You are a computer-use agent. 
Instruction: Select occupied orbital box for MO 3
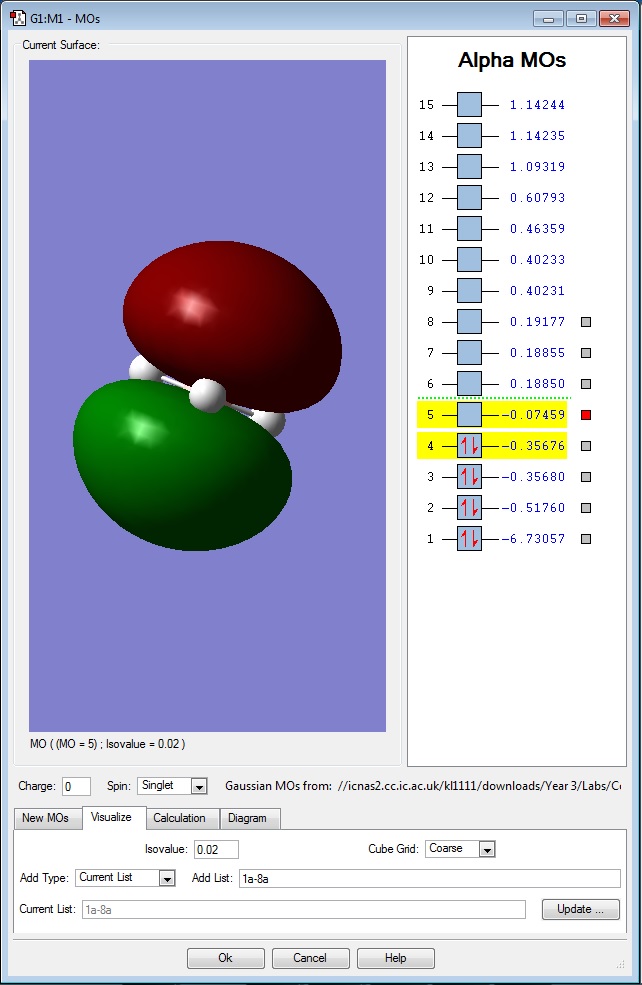pos(469,476)
